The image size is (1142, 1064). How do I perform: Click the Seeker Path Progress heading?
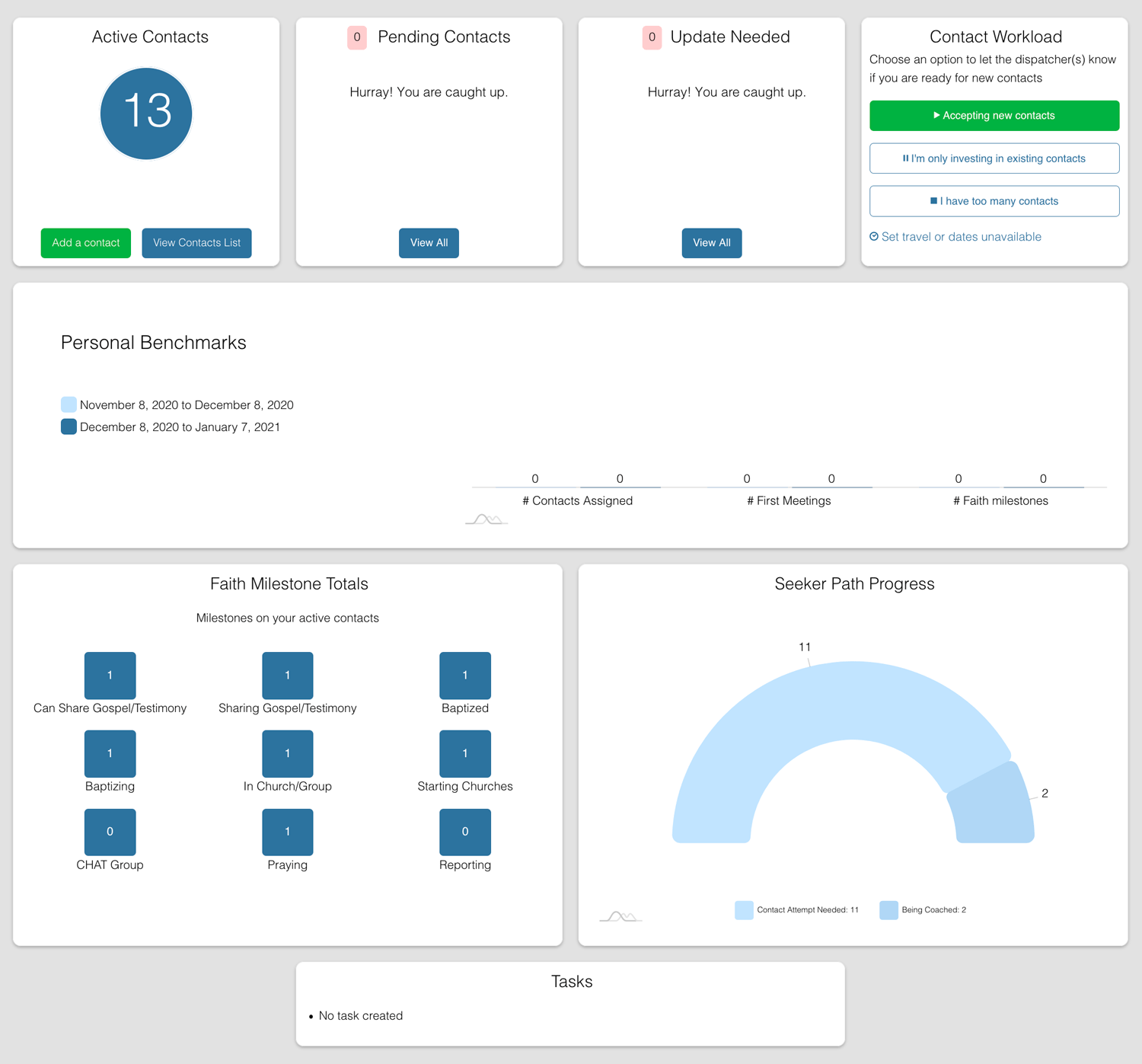[x=854, y=584]
